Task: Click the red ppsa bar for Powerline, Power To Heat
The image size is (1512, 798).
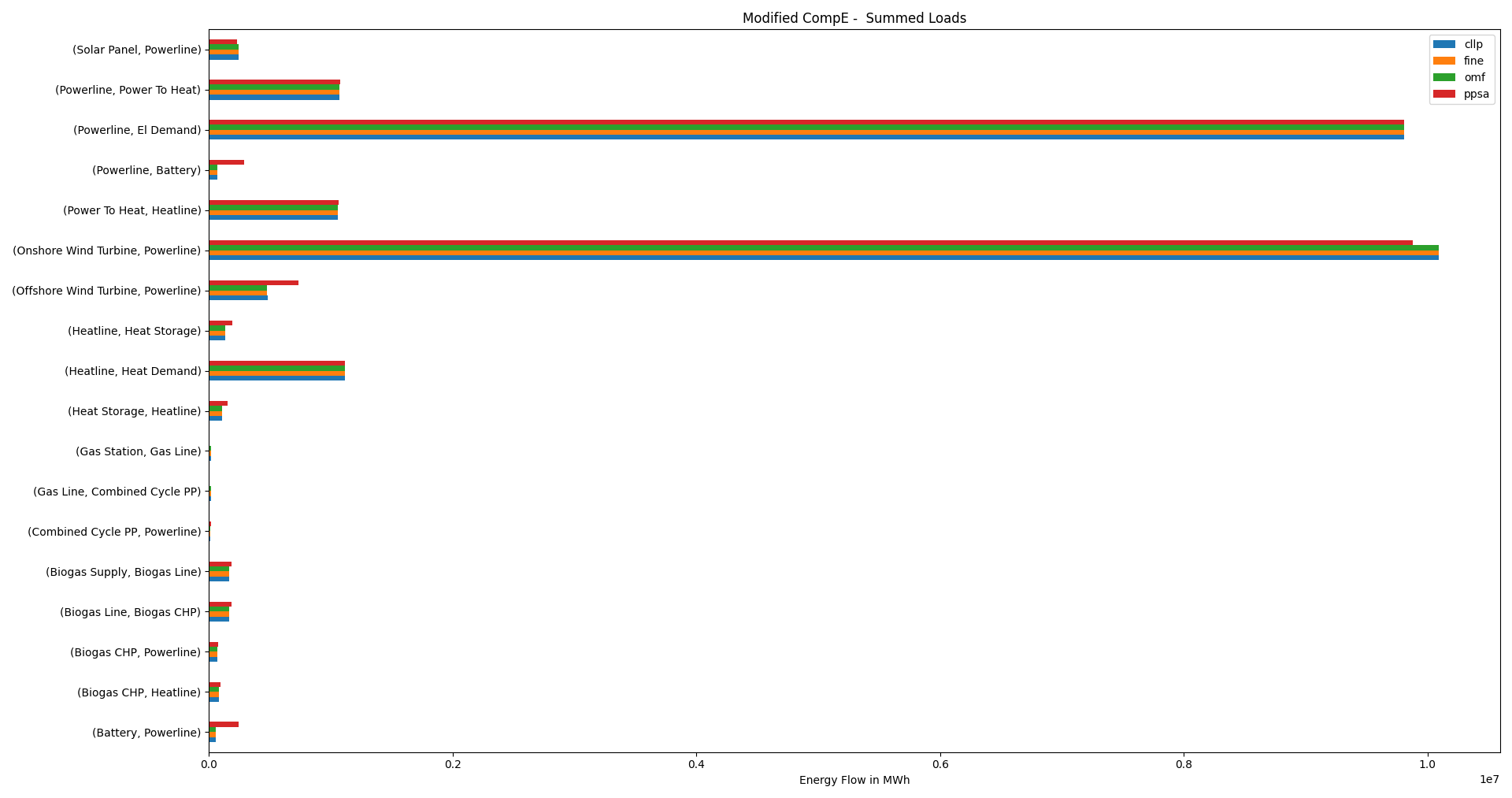Action: [x=274, y=82]
